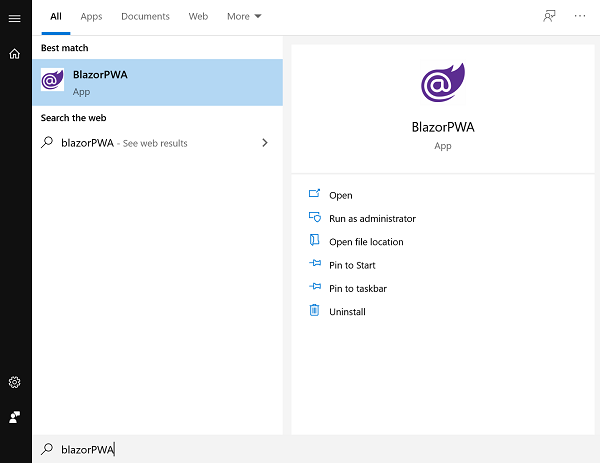
Task: Click the BlazorPWA title in details pane
Action: coord(443,127)
